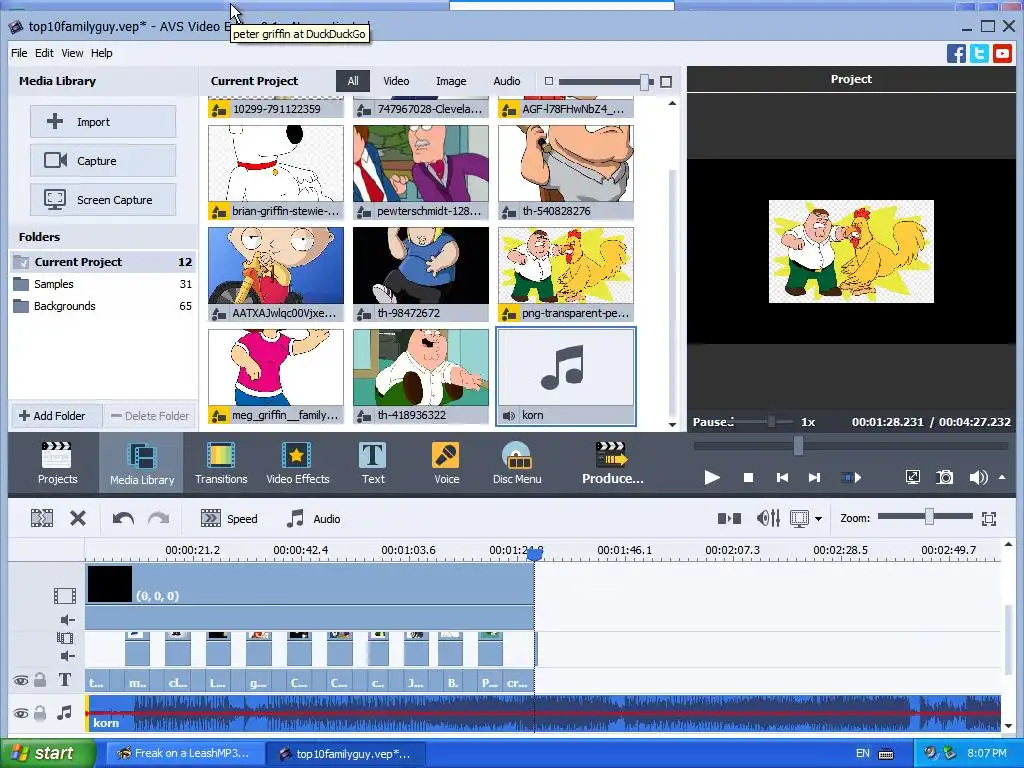1024x768 pixels.
Task: Go to next frame
Action: coord(814,477)
